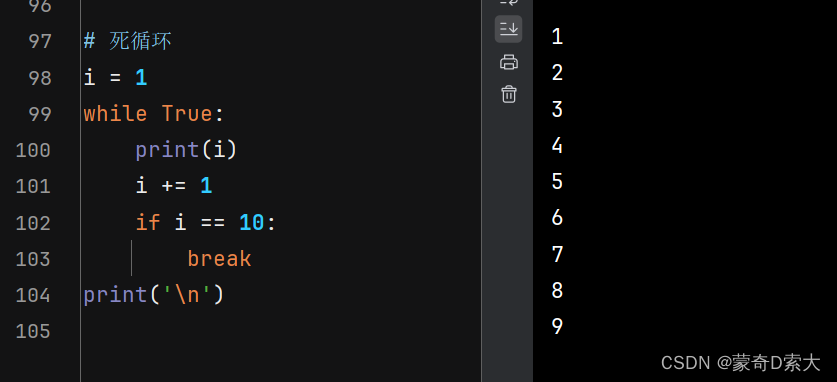Place cursor on the 'break' statement

point(219,259)
